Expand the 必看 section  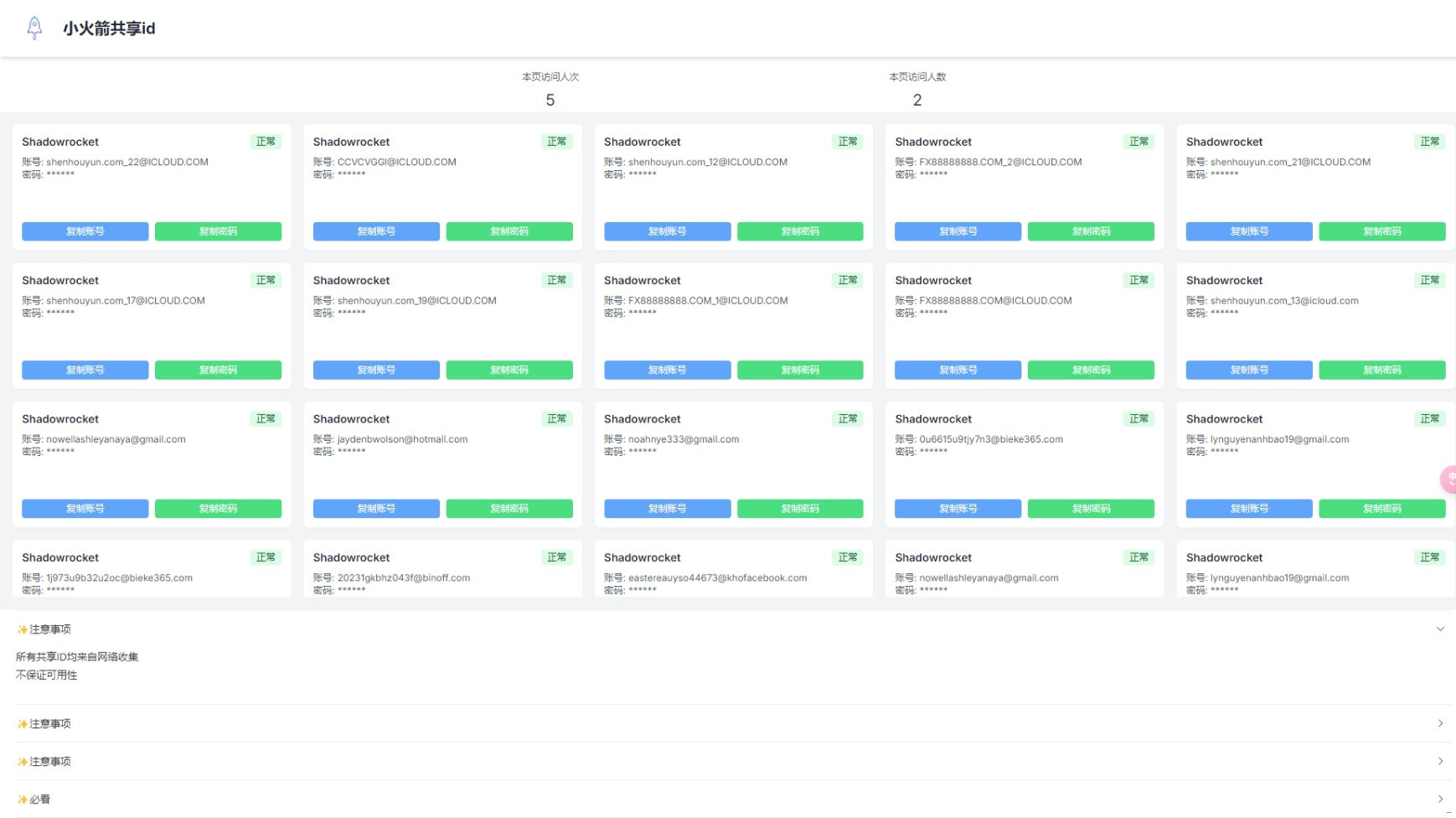1439,799
